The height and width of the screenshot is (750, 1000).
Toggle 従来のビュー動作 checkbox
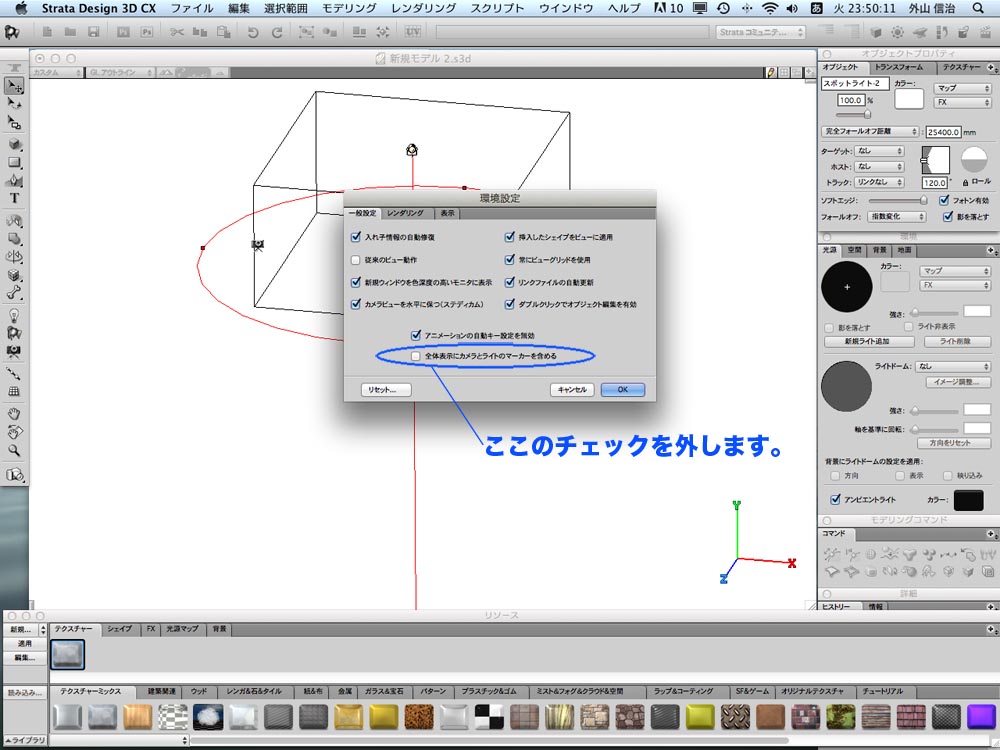tap(356, 260)
